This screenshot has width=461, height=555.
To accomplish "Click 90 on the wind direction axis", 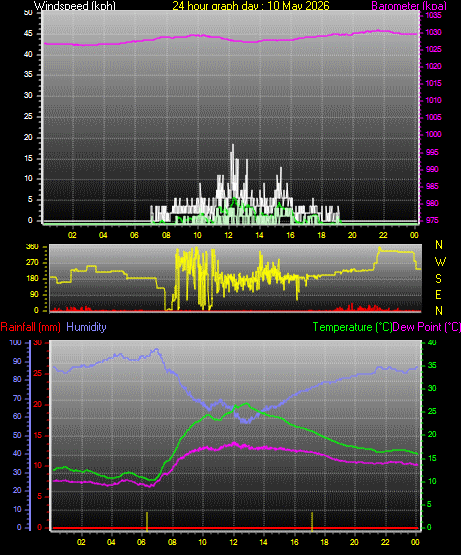I will (x=34, y=294).
